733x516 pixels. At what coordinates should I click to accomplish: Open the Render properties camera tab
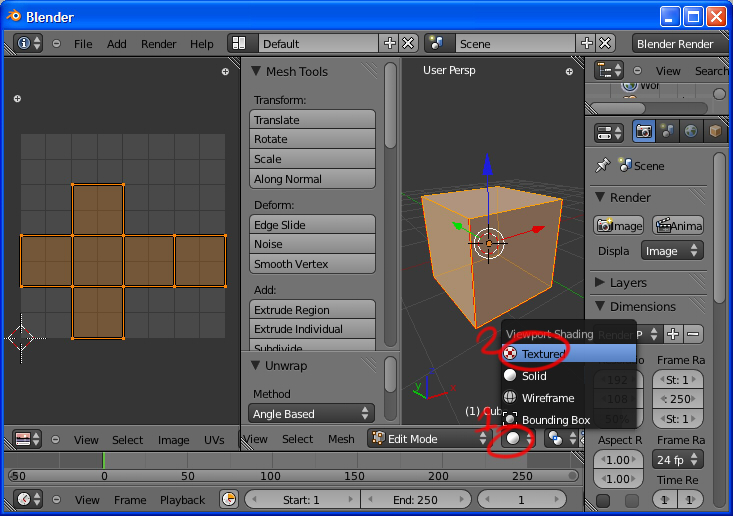point(643,131)
